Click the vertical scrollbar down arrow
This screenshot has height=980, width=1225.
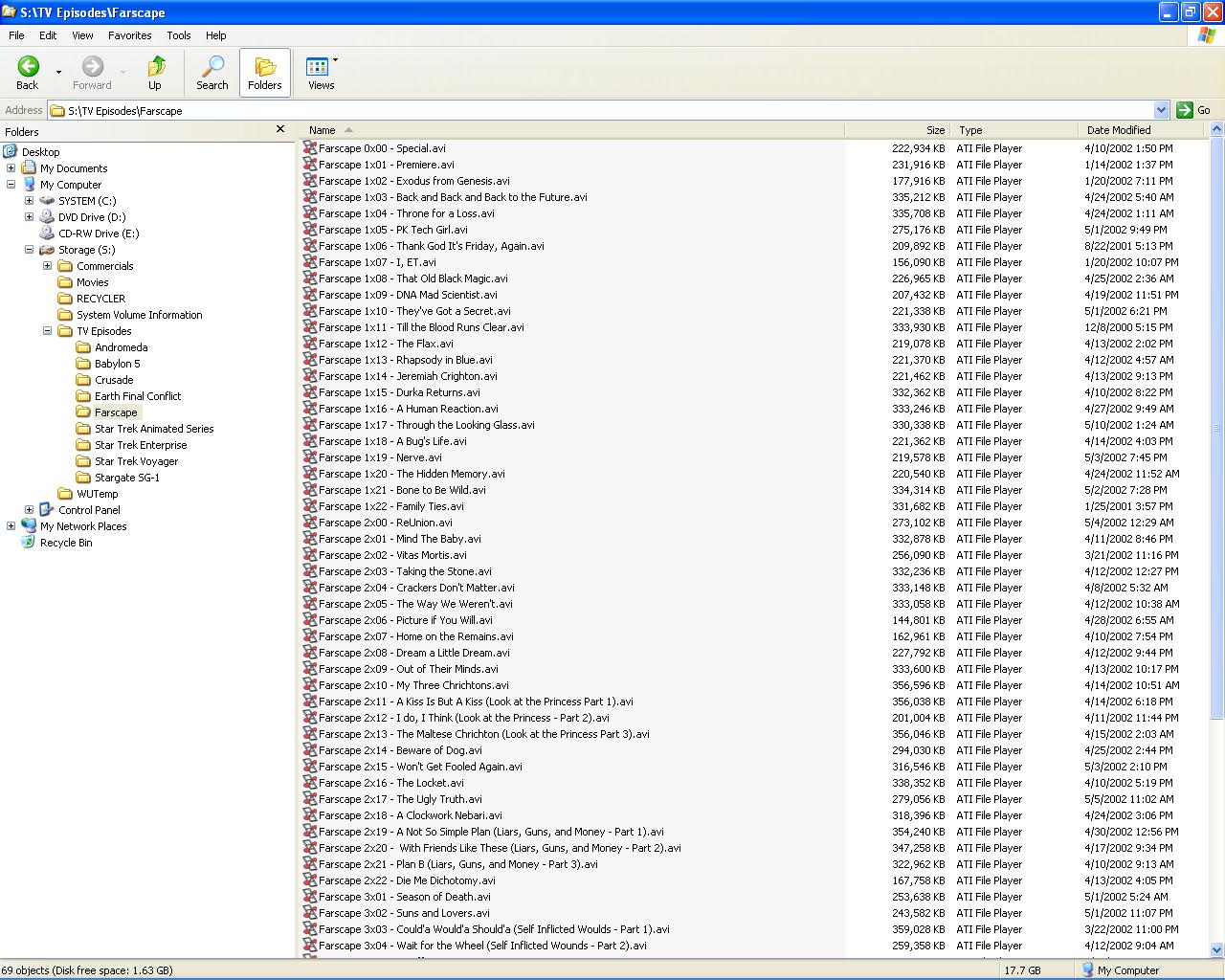(x=1216, y=950)
